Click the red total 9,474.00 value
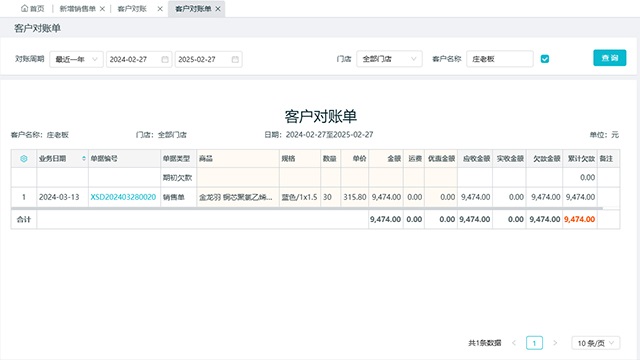Viewport: 640px width, 360px height. click(x=580, y=219)
